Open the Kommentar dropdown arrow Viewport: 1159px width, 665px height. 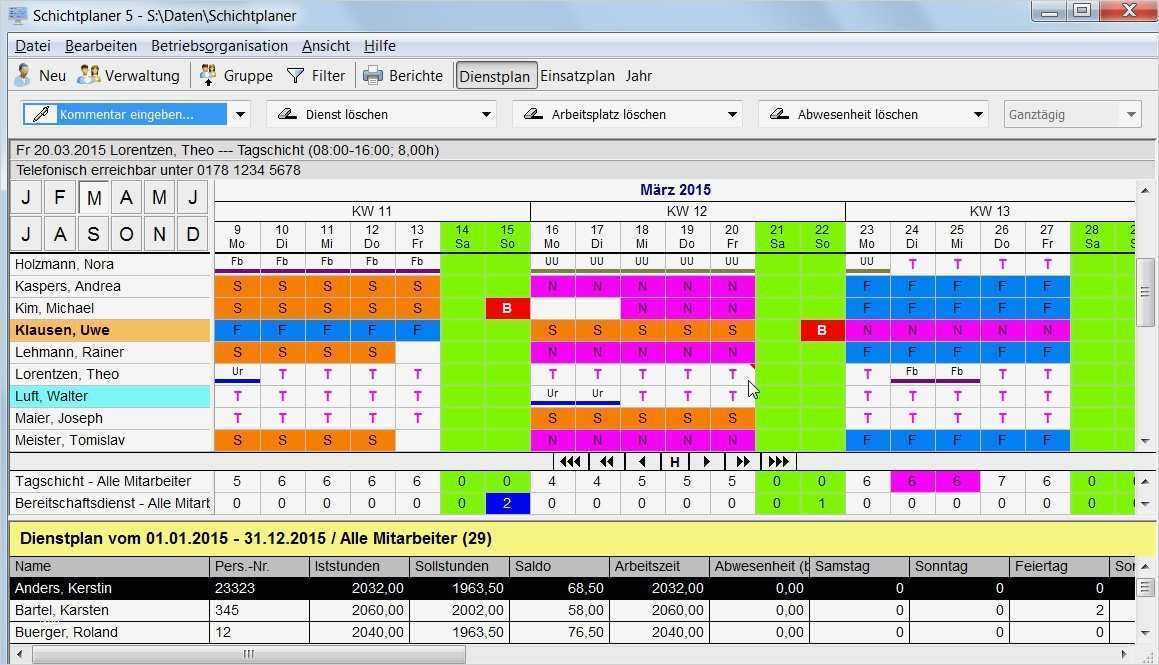(240, 114)
